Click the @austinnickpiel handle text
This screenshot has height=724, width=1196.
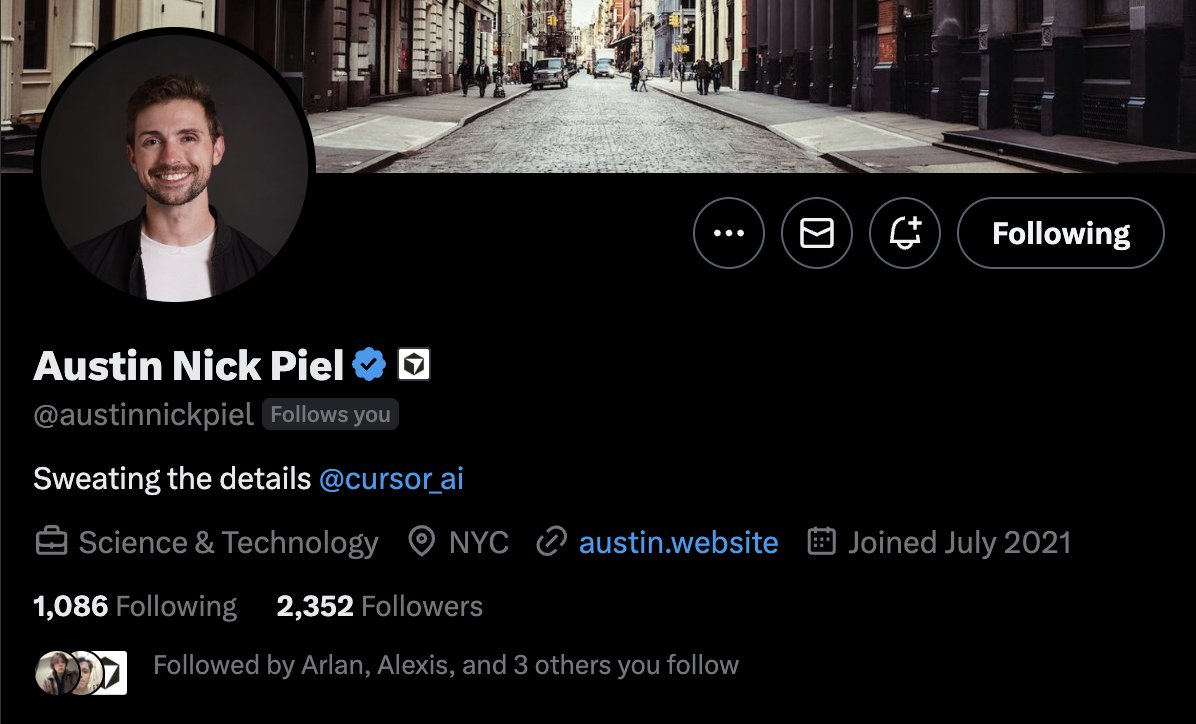tap(143, 415)
